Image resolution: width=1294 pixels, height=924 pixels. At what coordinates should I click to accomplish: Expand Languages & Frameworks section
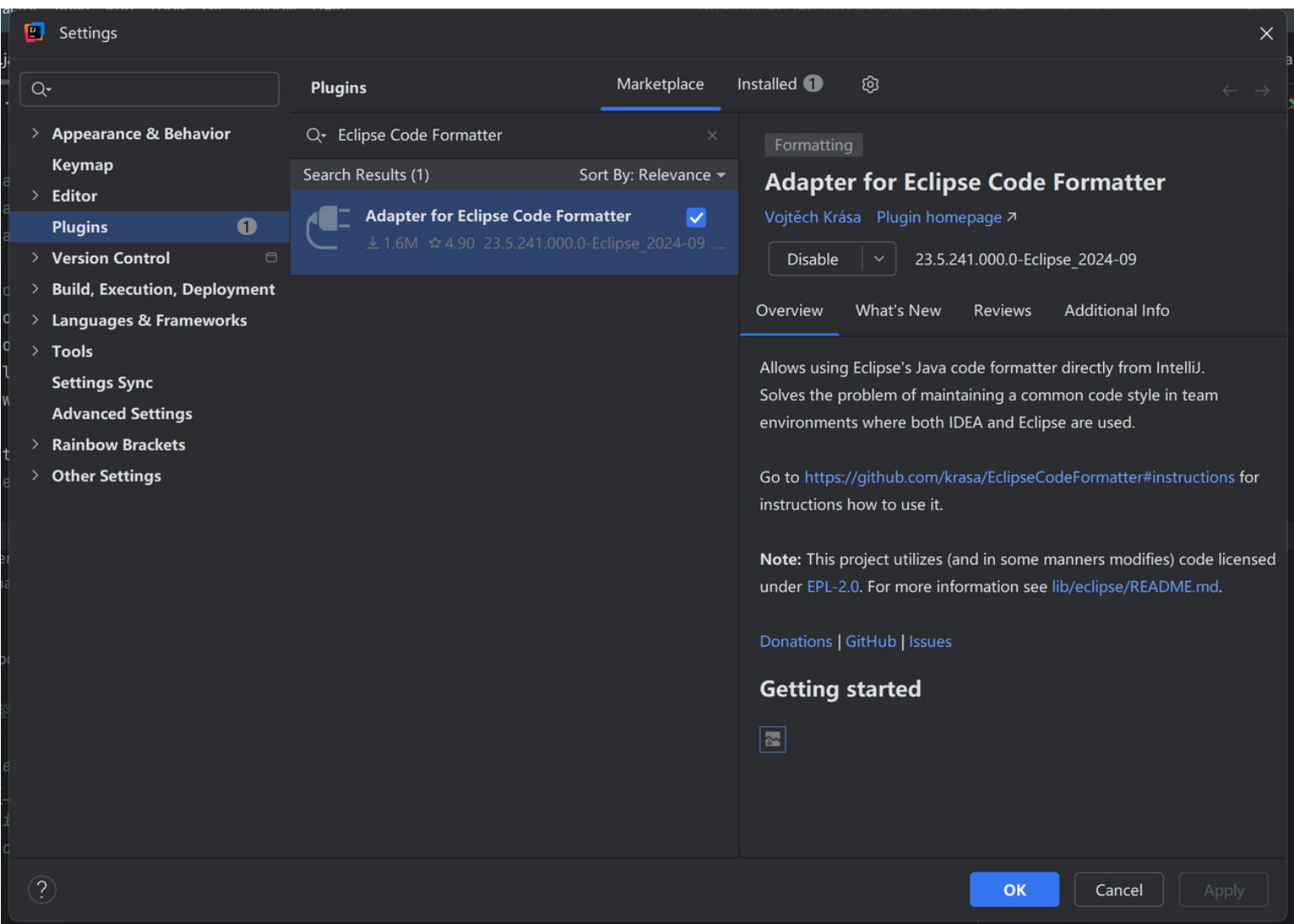coord(35,319)
